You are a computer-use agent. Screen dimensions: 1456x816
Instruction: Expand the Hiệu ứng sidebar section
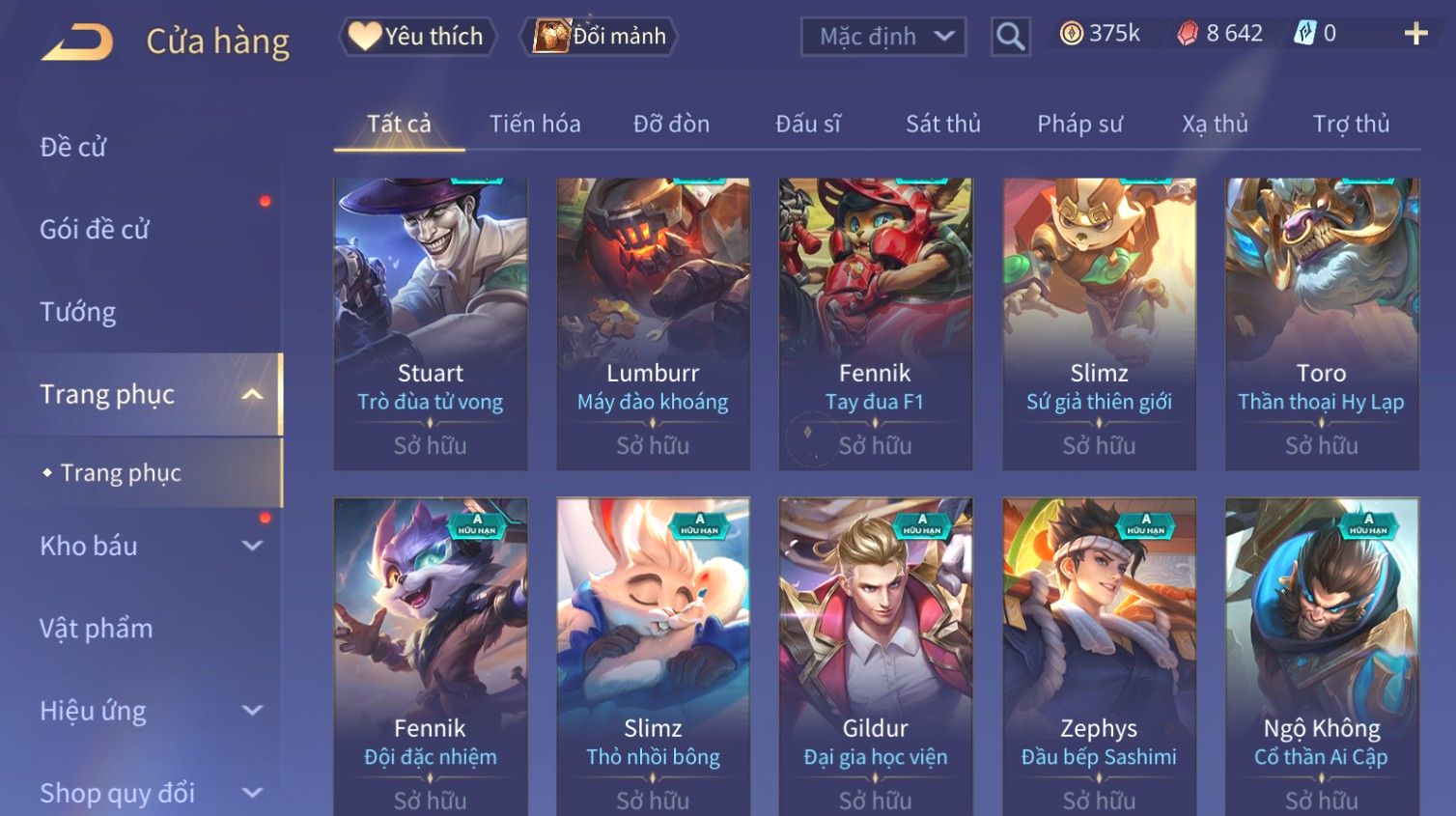252,711
